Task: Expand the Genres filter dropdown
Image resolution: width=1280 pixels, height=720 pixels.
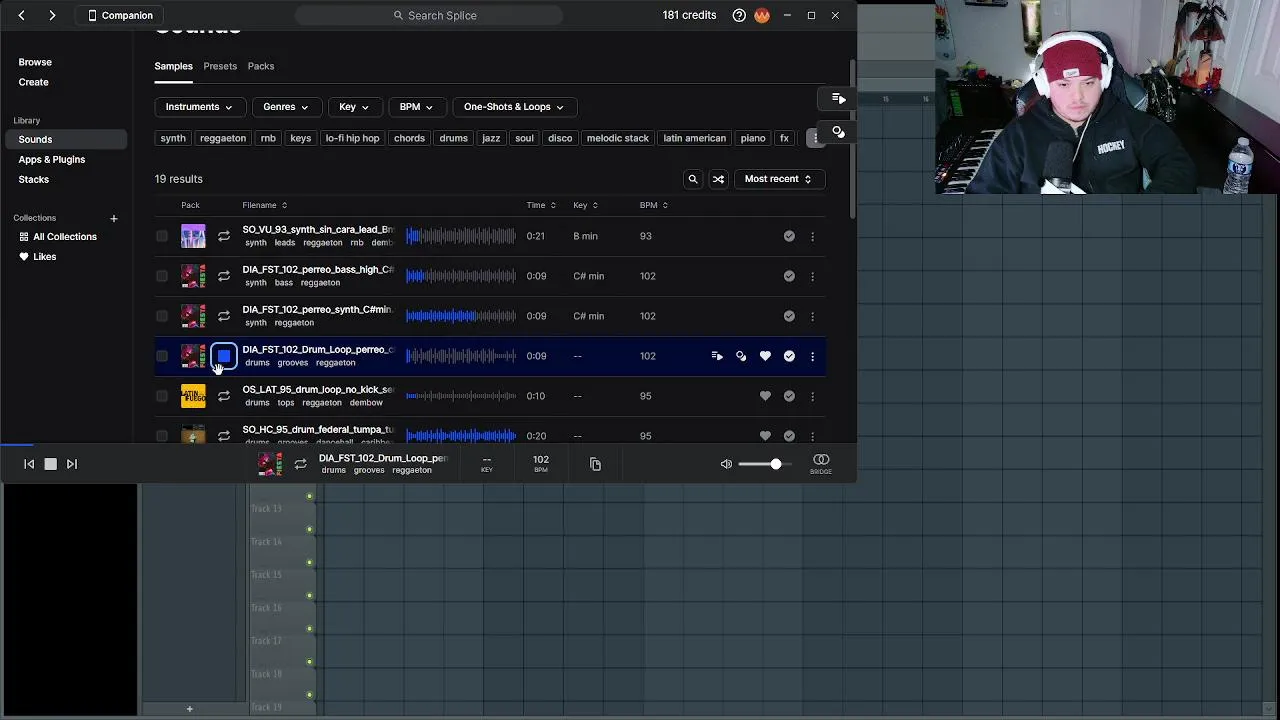Action: (x=286, y=107)
